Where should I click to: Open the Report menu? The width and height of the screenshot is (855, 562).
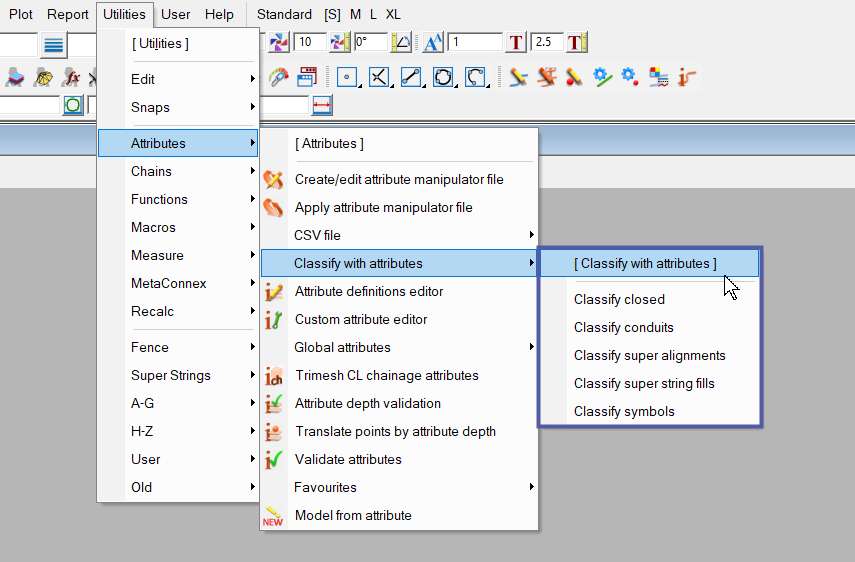68,14
